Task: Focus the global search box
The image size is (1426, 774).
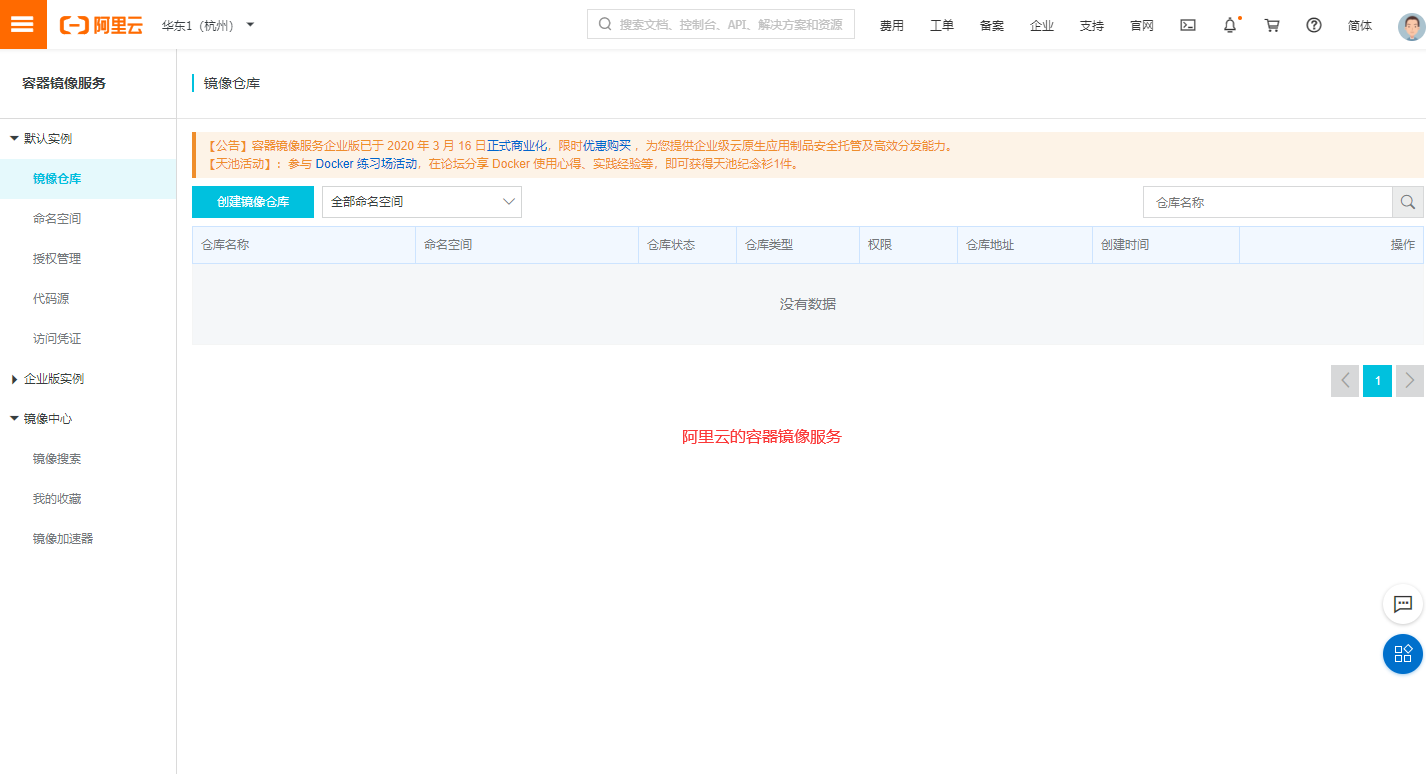Action: [x=721, y=24]
